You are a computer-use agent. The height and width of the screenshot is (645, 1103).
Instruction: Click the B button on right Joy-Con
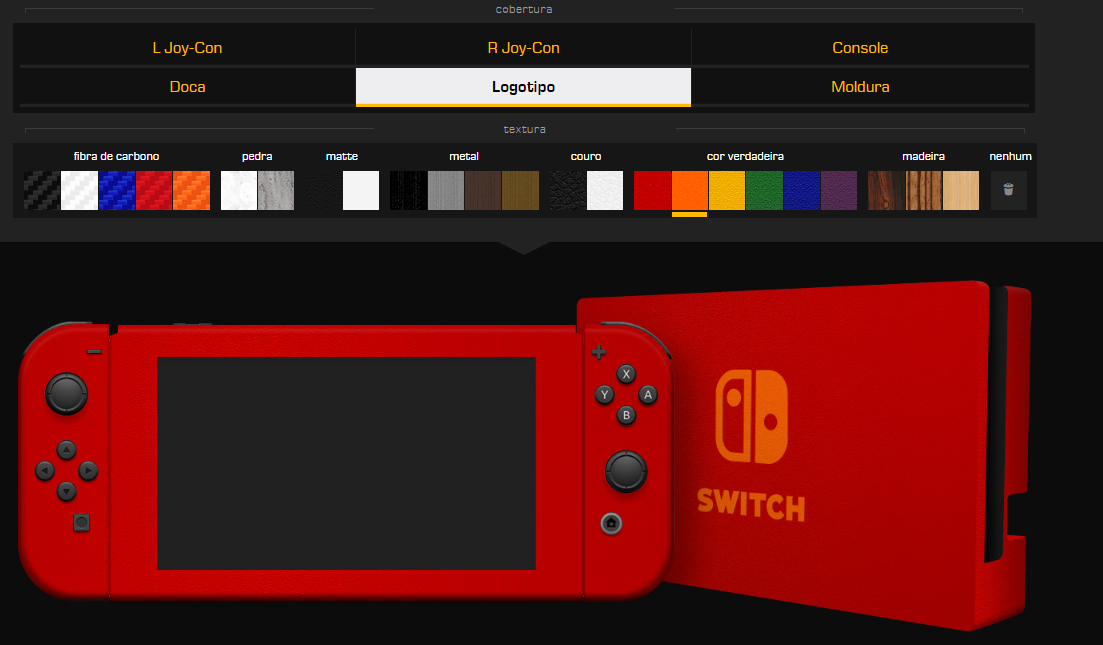[x=626, y=415]
